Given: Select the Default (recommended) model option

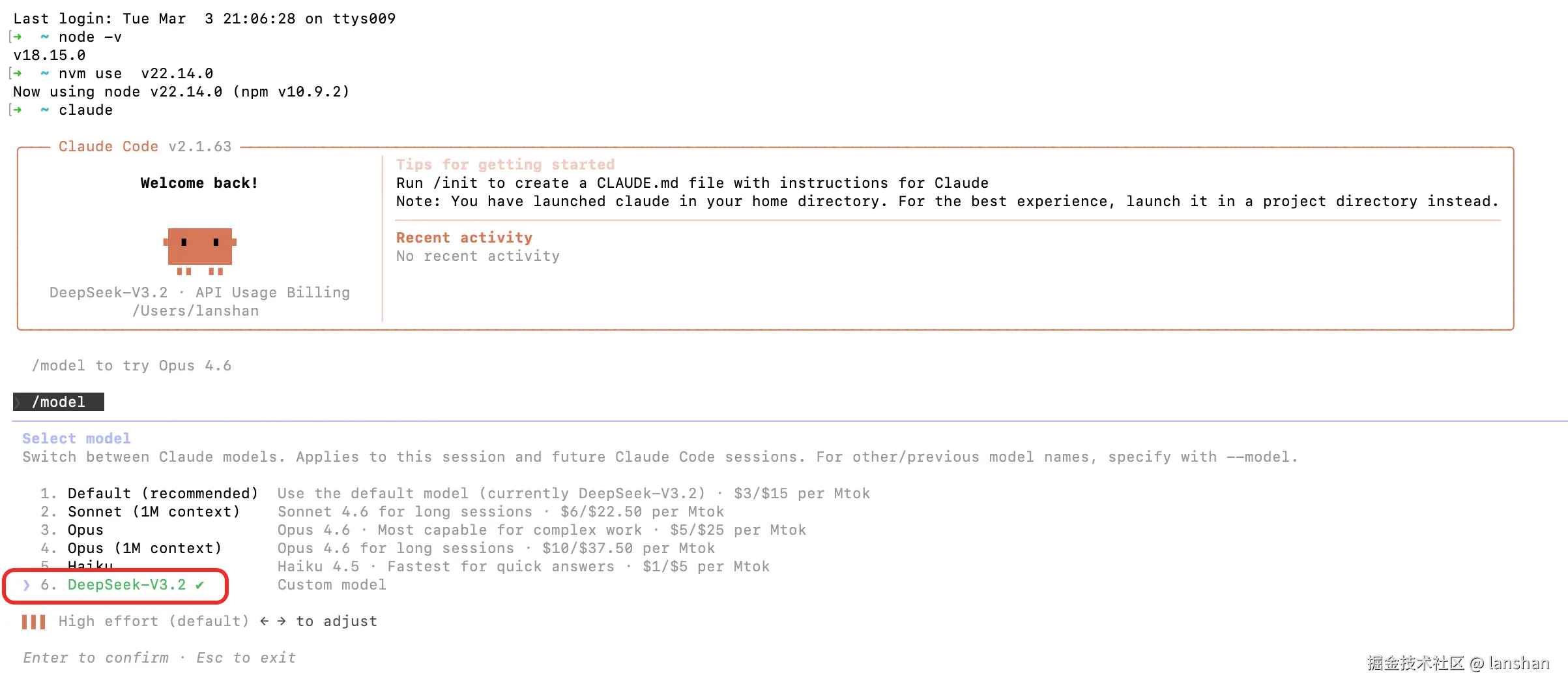Looking at the screenshot, I should (x=163, y=494).
